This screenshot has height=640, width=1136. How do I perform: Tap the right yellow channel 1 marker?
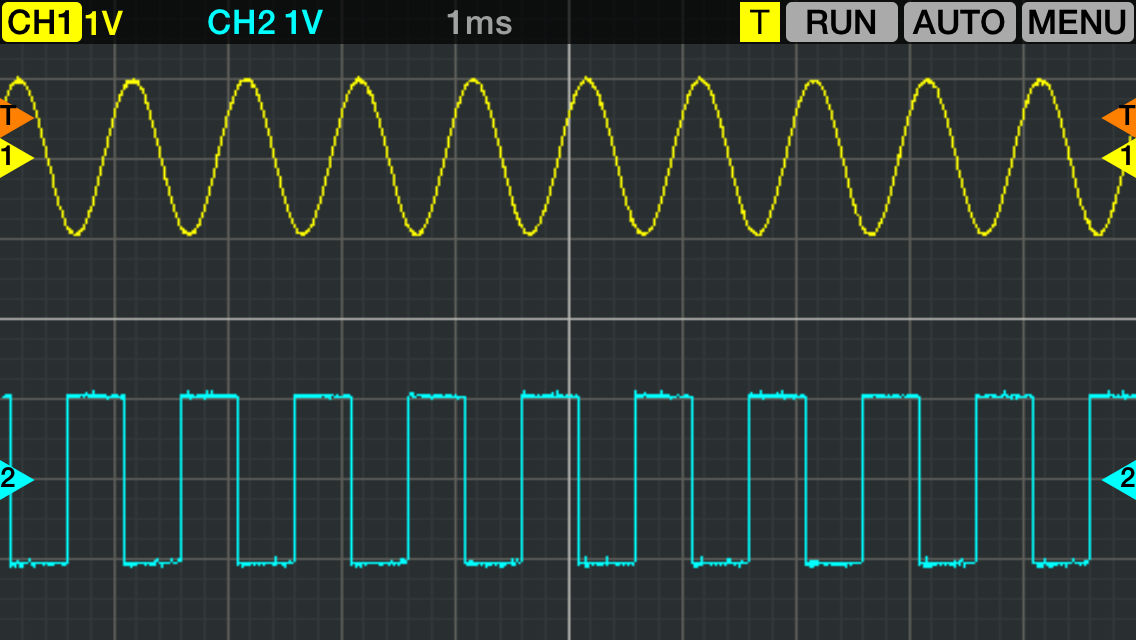pos(1120,157)
